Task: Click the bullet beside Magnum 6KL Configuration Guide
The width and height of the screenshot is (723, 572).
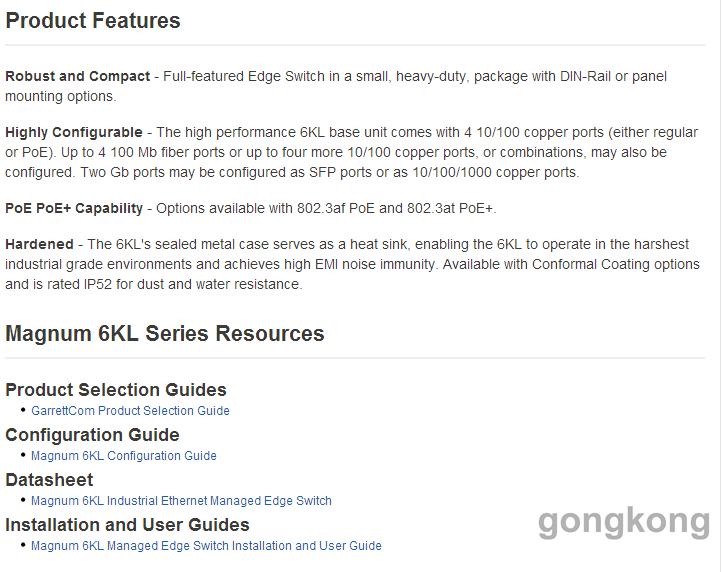Action: (x=23, y=454)
